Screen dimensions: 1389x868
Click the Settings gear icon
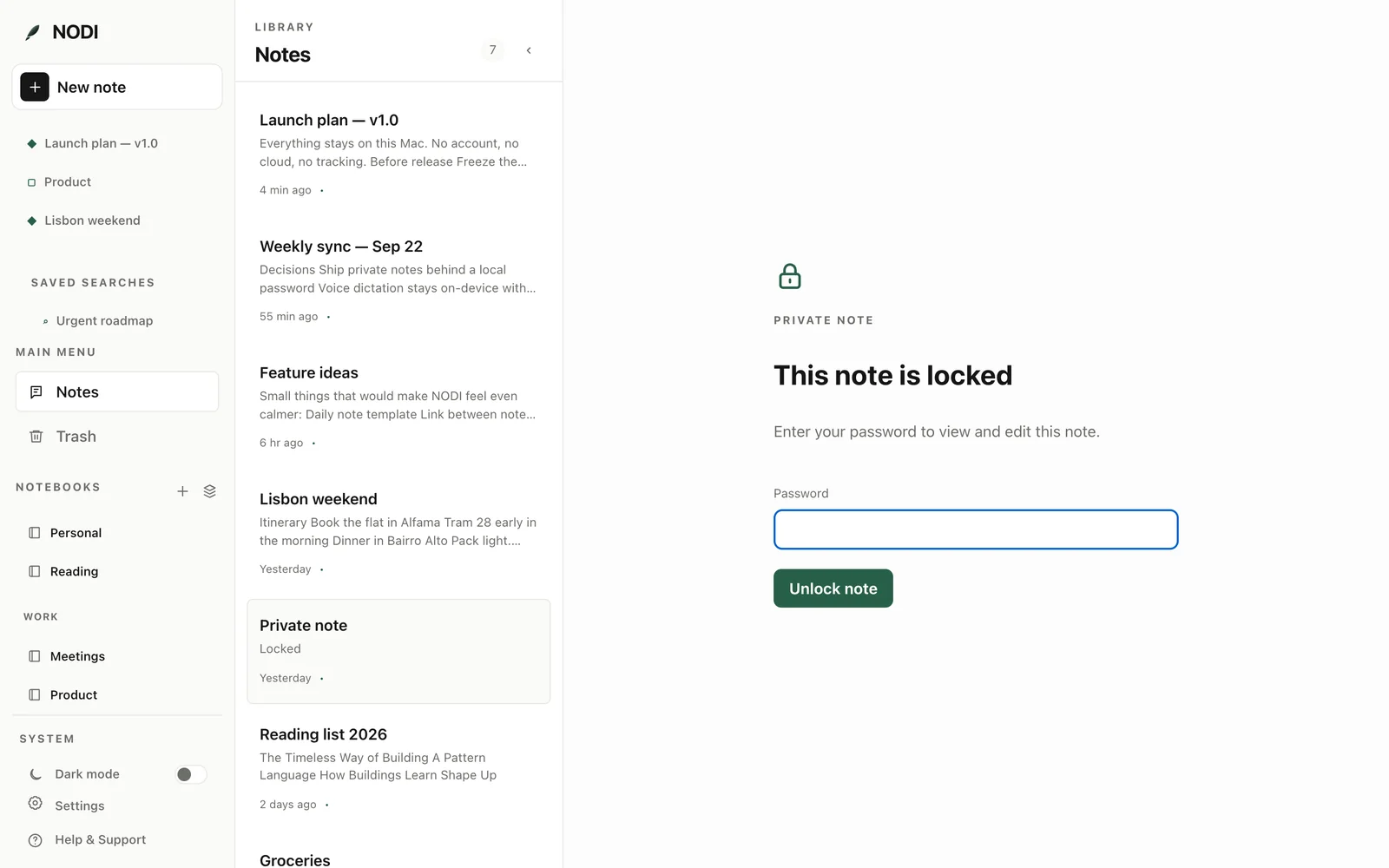pos(36,804)
